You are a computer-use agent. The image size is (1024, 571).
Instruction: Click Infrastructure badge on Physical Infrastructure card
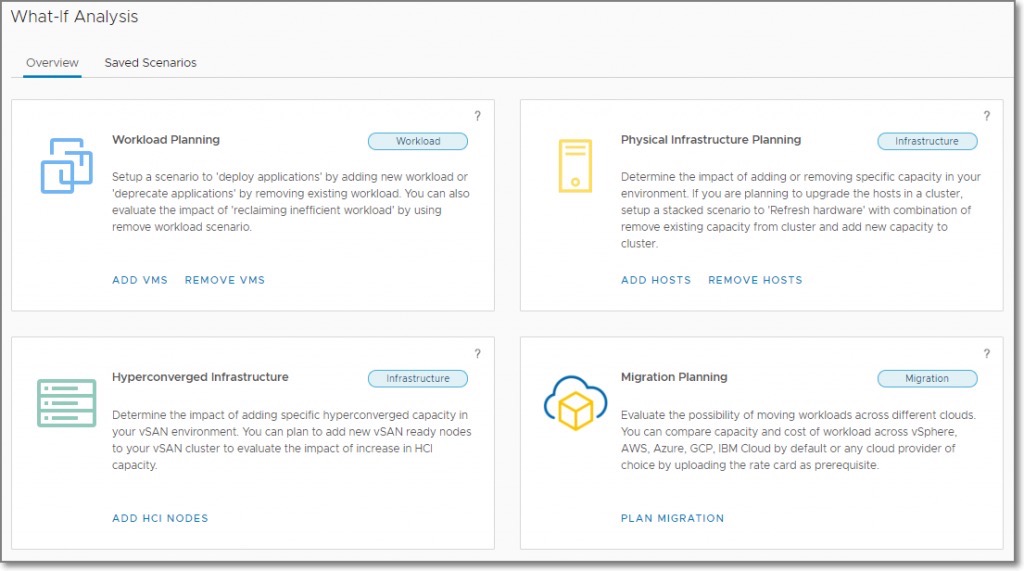(x=927, y=141)
